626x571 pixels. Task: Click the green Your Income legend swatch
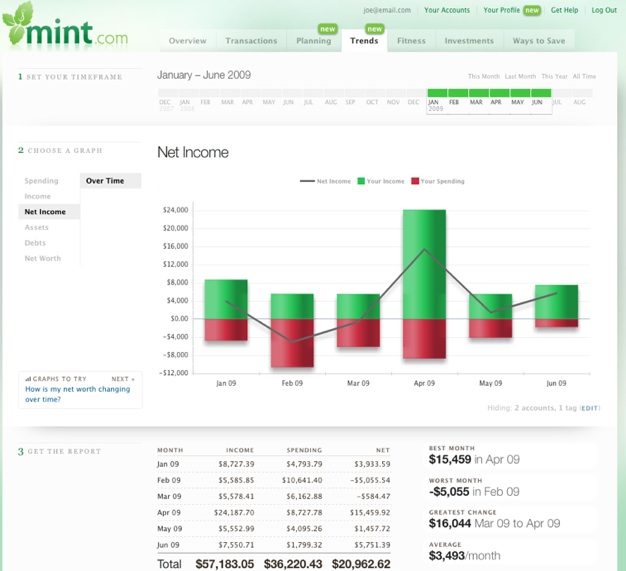click(362, 181)
